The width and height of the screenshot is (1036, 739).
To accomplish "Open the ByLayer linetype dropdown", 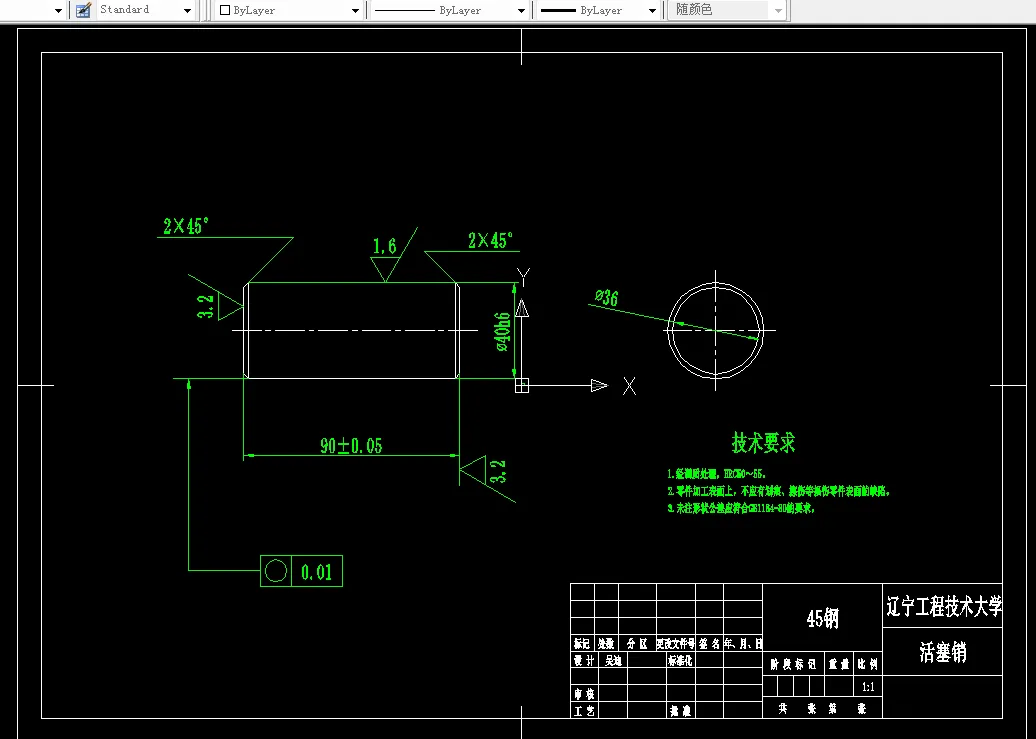I will (521, 11).
